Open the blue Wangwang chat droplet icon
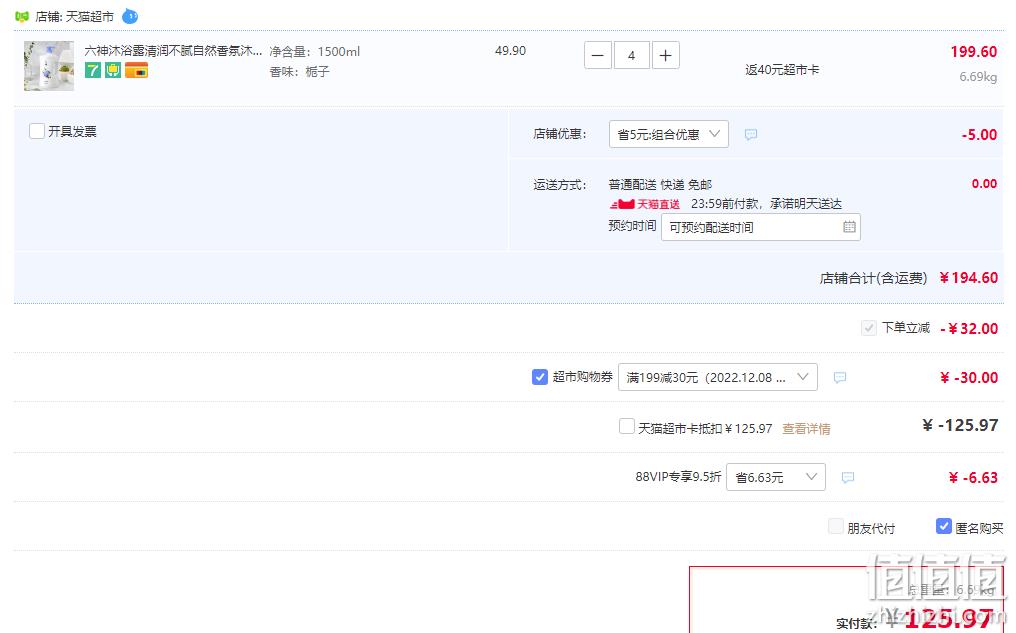This screenshot has height=633, width=1016. tap(130, 16)
